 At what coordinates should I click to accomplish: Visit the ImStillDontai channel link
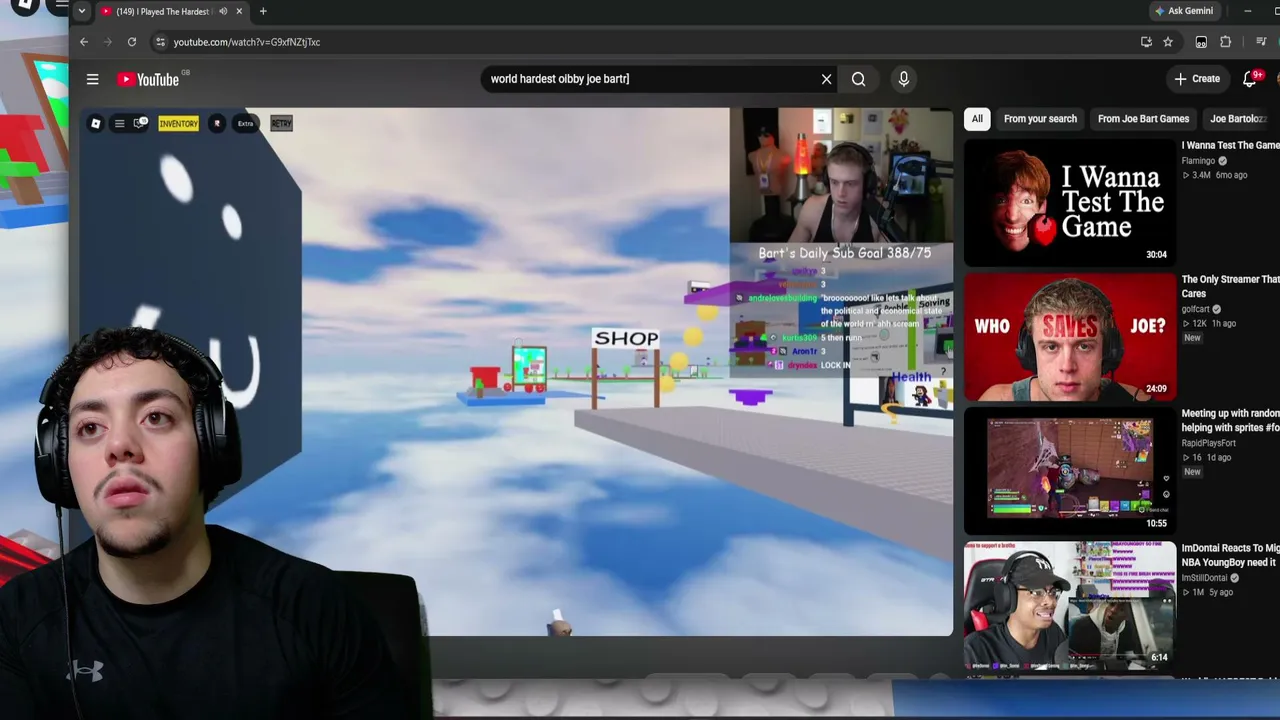click(1206, 578)
